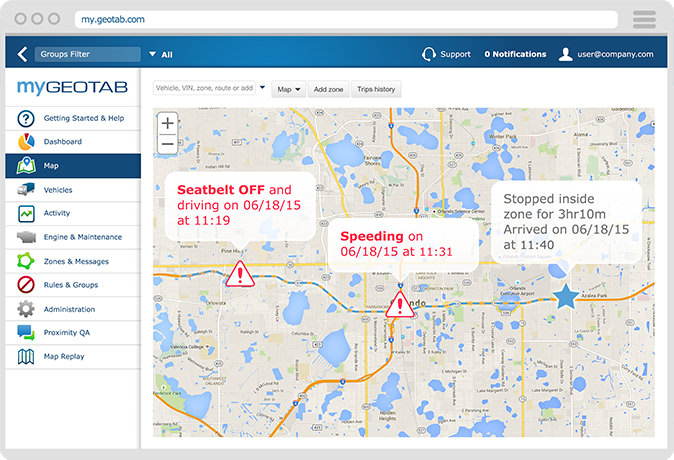Open the Getting Started & Help question icon

pyautogui.click(x=26, y=118)
